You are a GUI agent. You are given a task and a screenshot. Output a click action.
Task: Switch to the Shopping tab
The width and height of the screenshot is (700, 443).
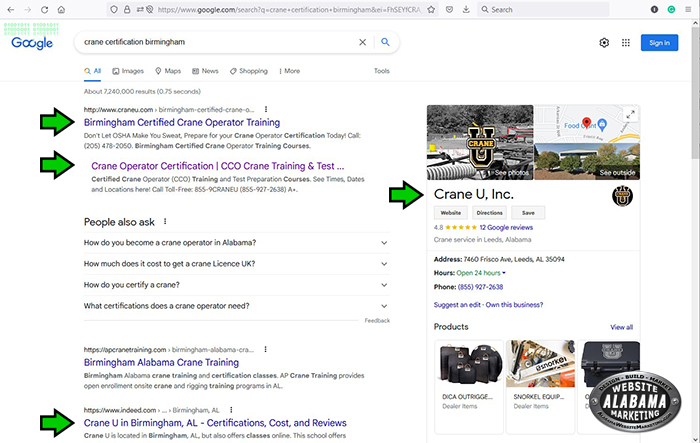249,71
